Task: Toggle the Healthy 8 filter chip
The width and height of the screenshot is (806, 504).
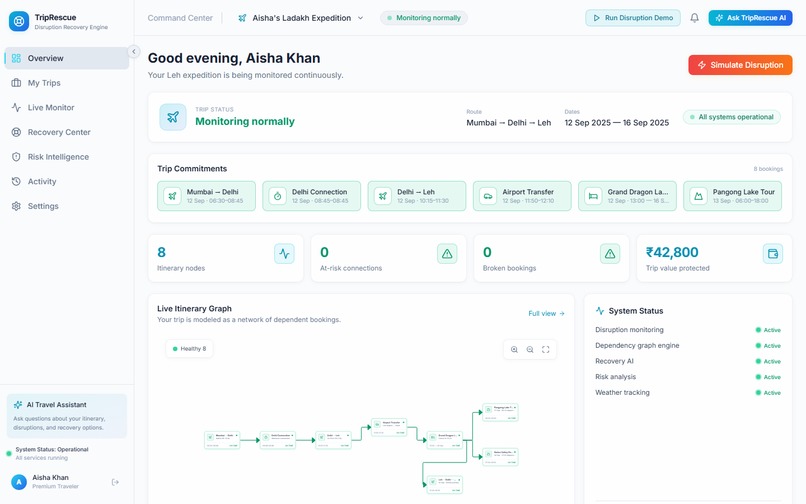Action: click(189, 349)
